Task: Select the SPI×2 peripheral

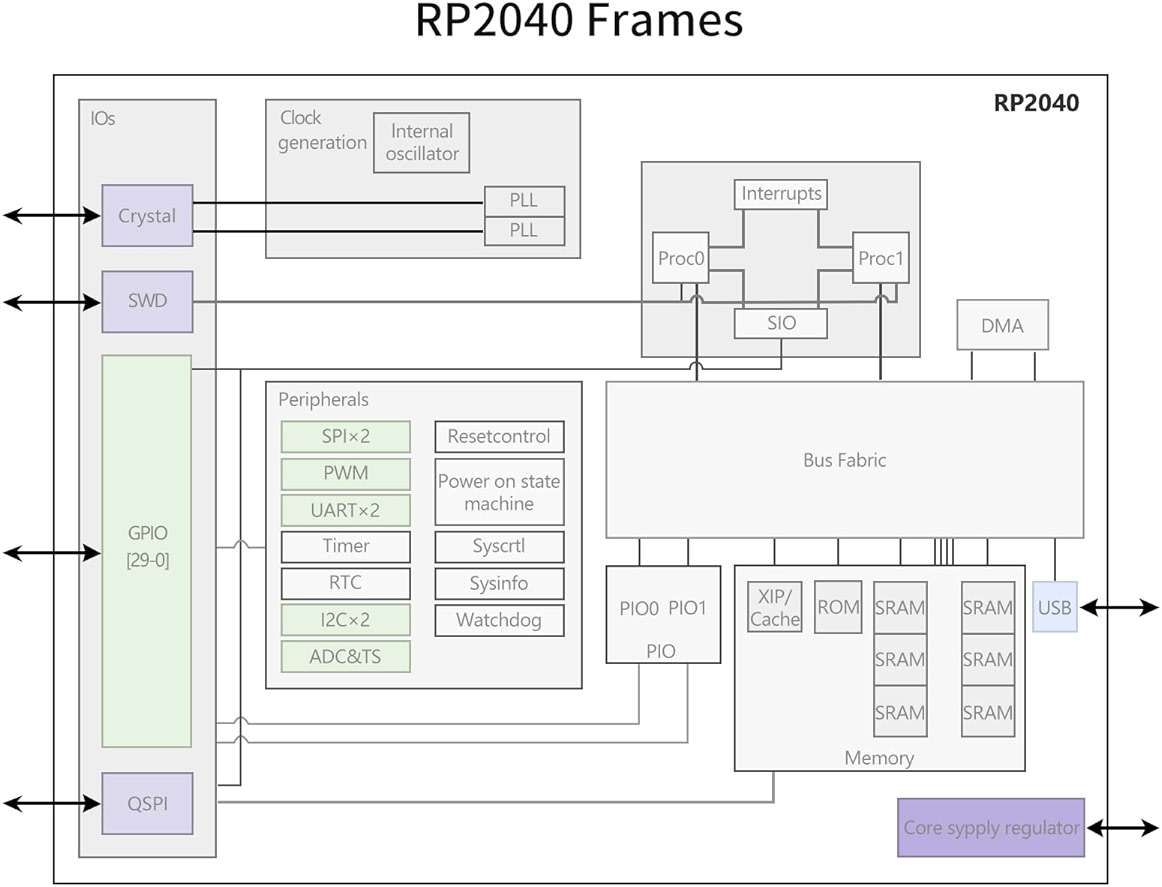Action: click(x=345, y=436)
